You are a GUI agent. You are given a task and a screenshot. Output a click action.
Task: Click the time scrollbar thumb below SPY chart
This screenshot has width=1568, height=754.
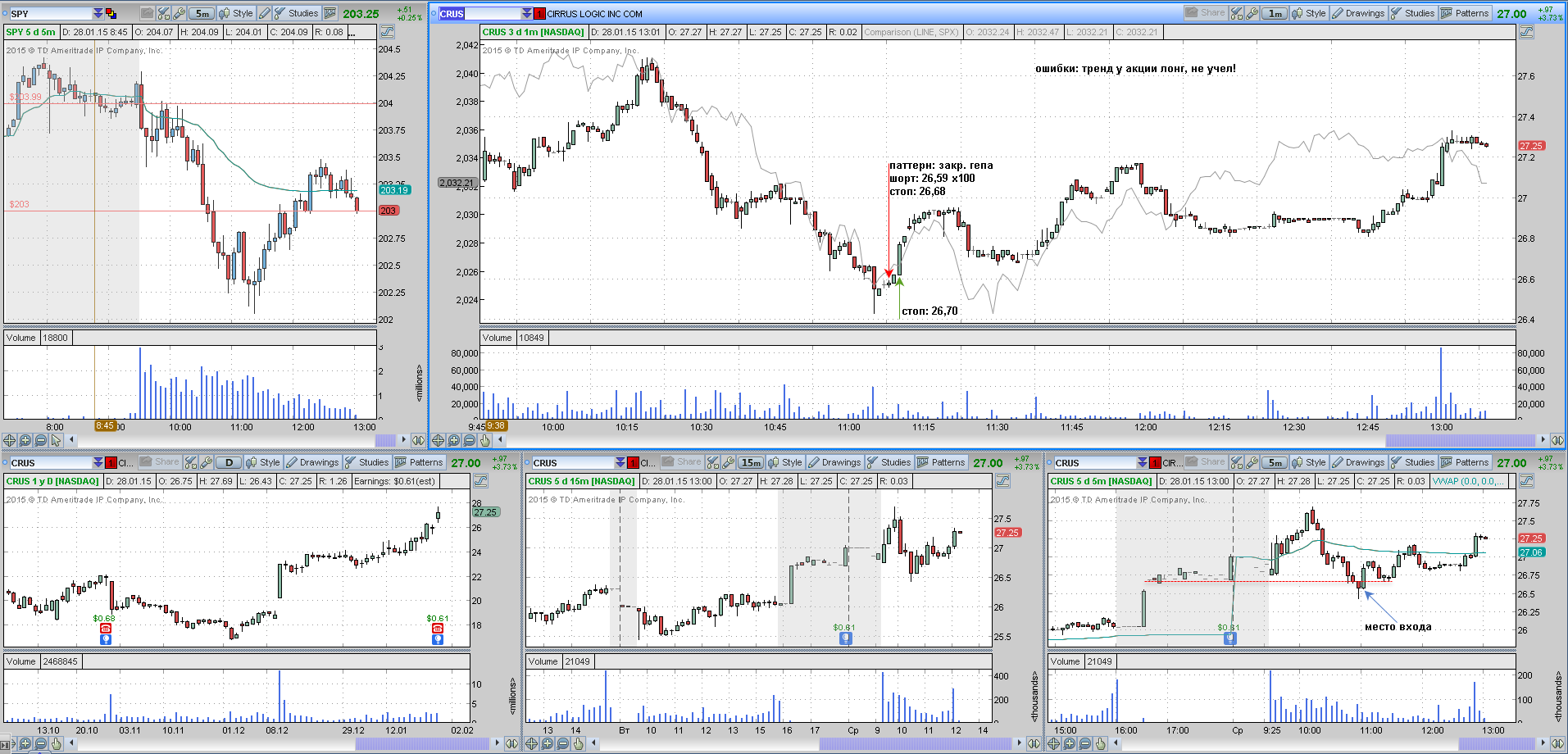point(385,440)
